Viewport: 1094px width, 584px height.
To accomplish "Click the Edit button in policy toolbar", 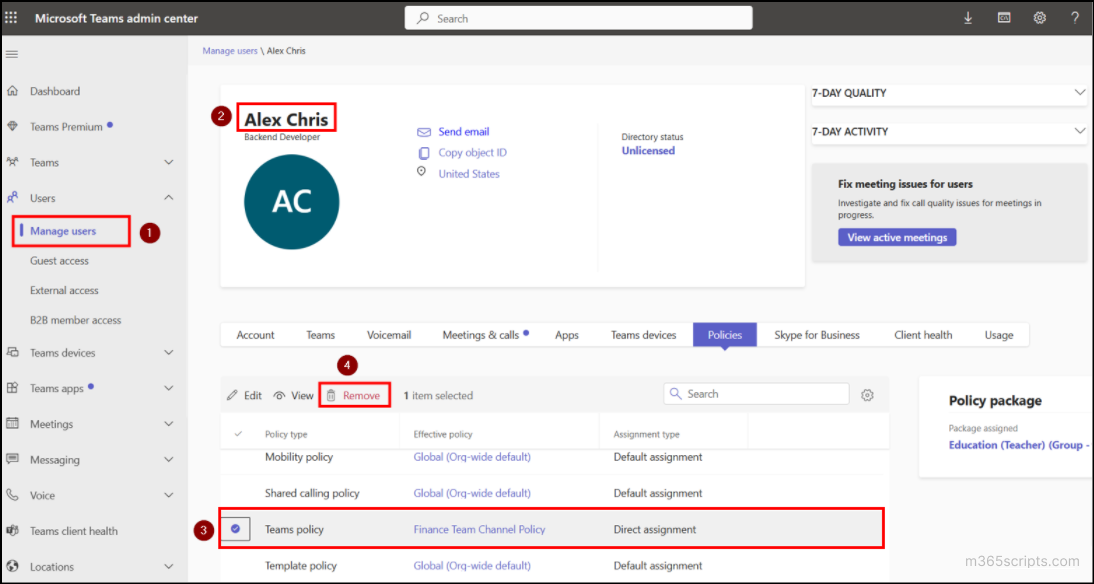I will (244, 396).
